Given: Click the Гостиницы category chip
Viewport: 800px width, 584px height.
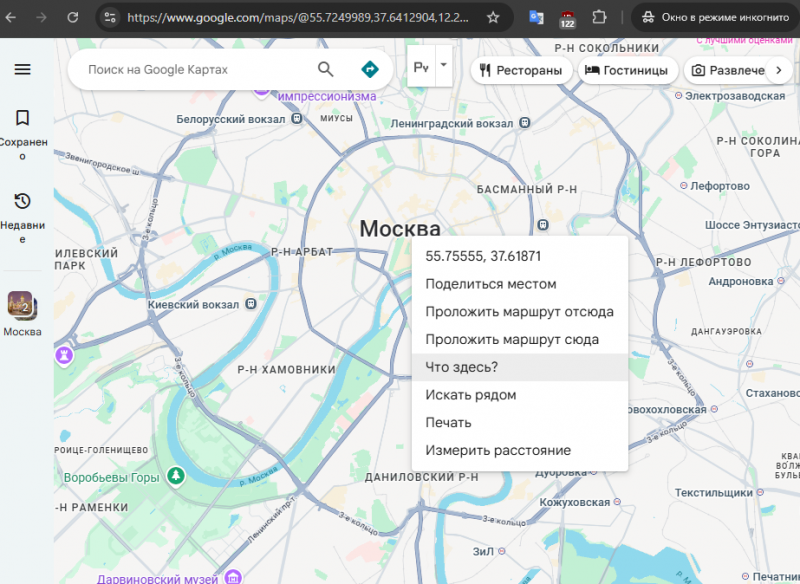Looking at the screenshot, I should [627, 70].
